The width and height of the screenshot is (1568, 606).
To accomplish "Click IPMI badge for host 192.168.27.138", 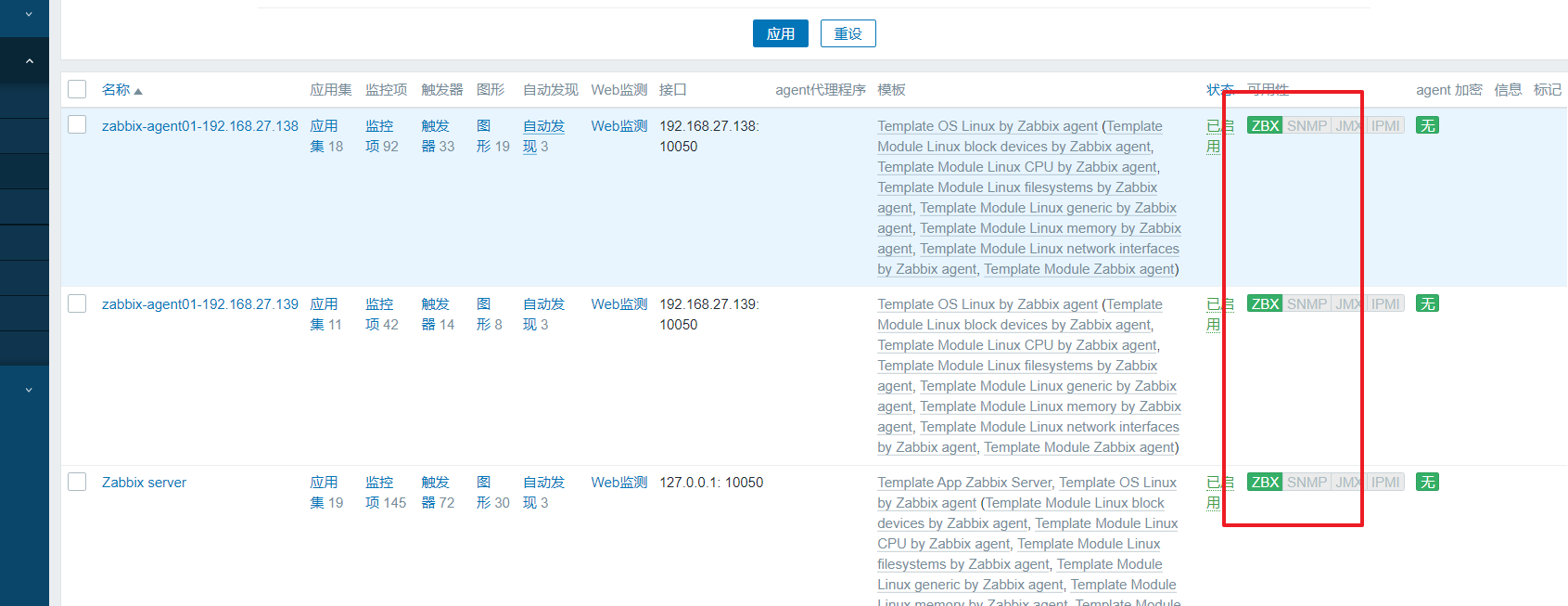I will [1385, 125].
